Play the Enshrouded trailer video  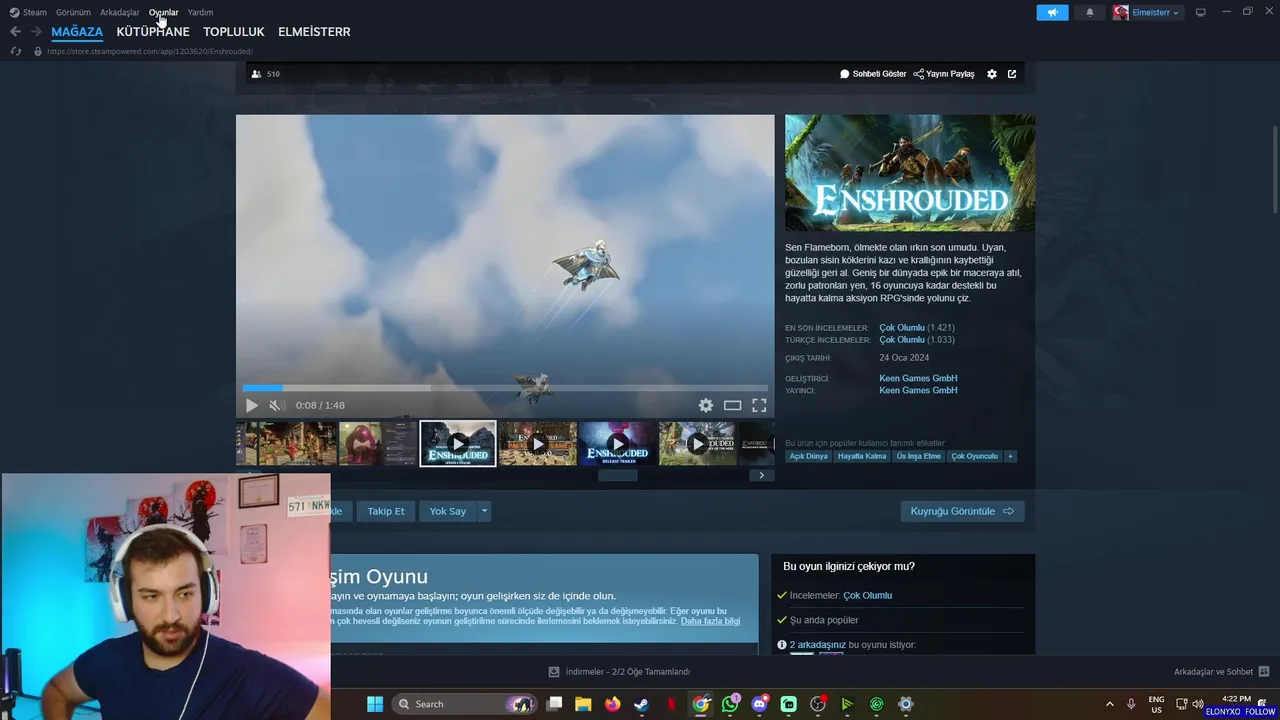(252, 405)
